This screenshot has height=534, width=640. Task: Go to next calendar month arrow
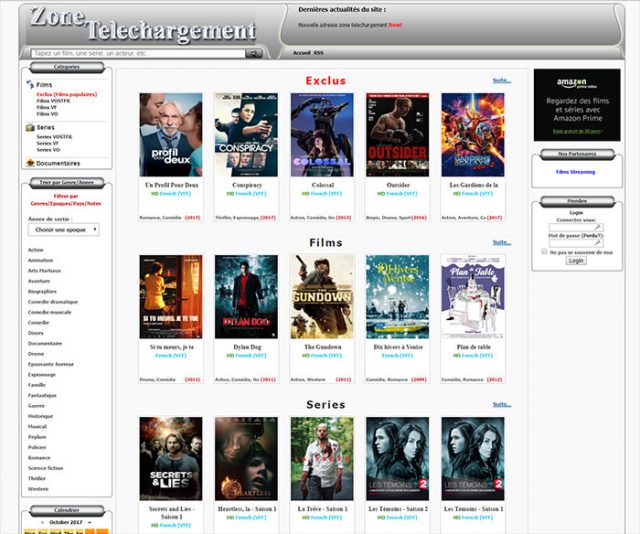pos(90,522)
